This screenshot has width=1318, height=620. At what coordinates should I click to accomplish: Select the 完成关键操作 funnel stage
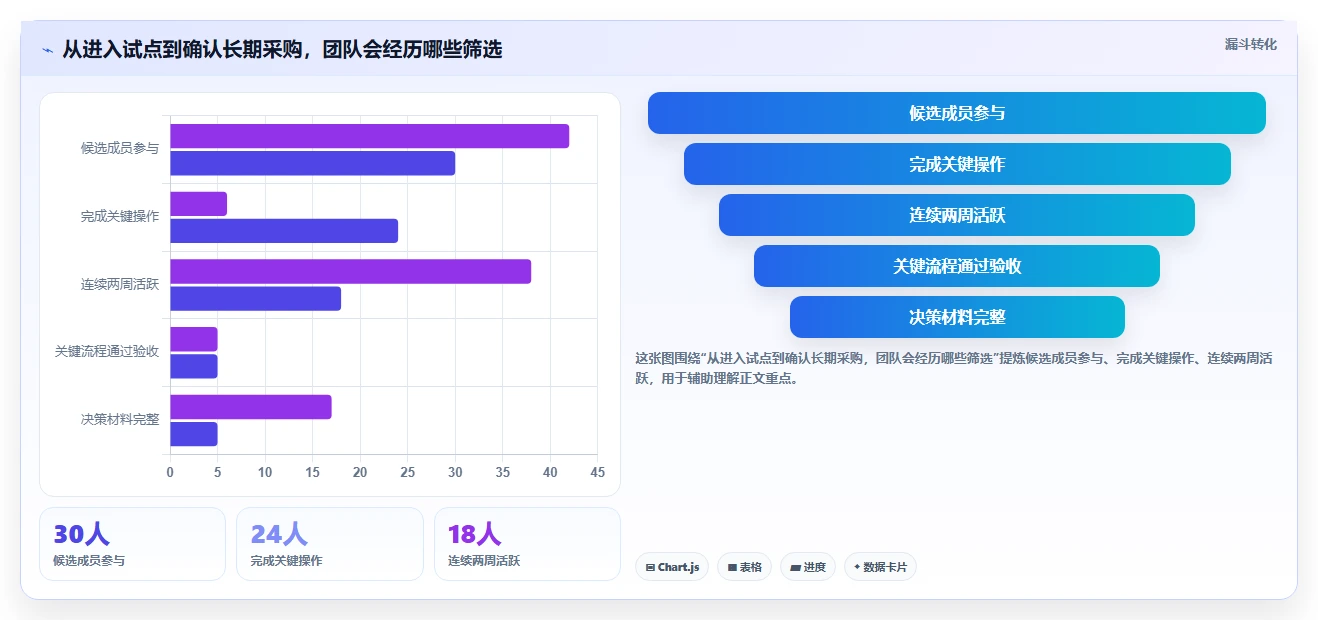(957, 164)
